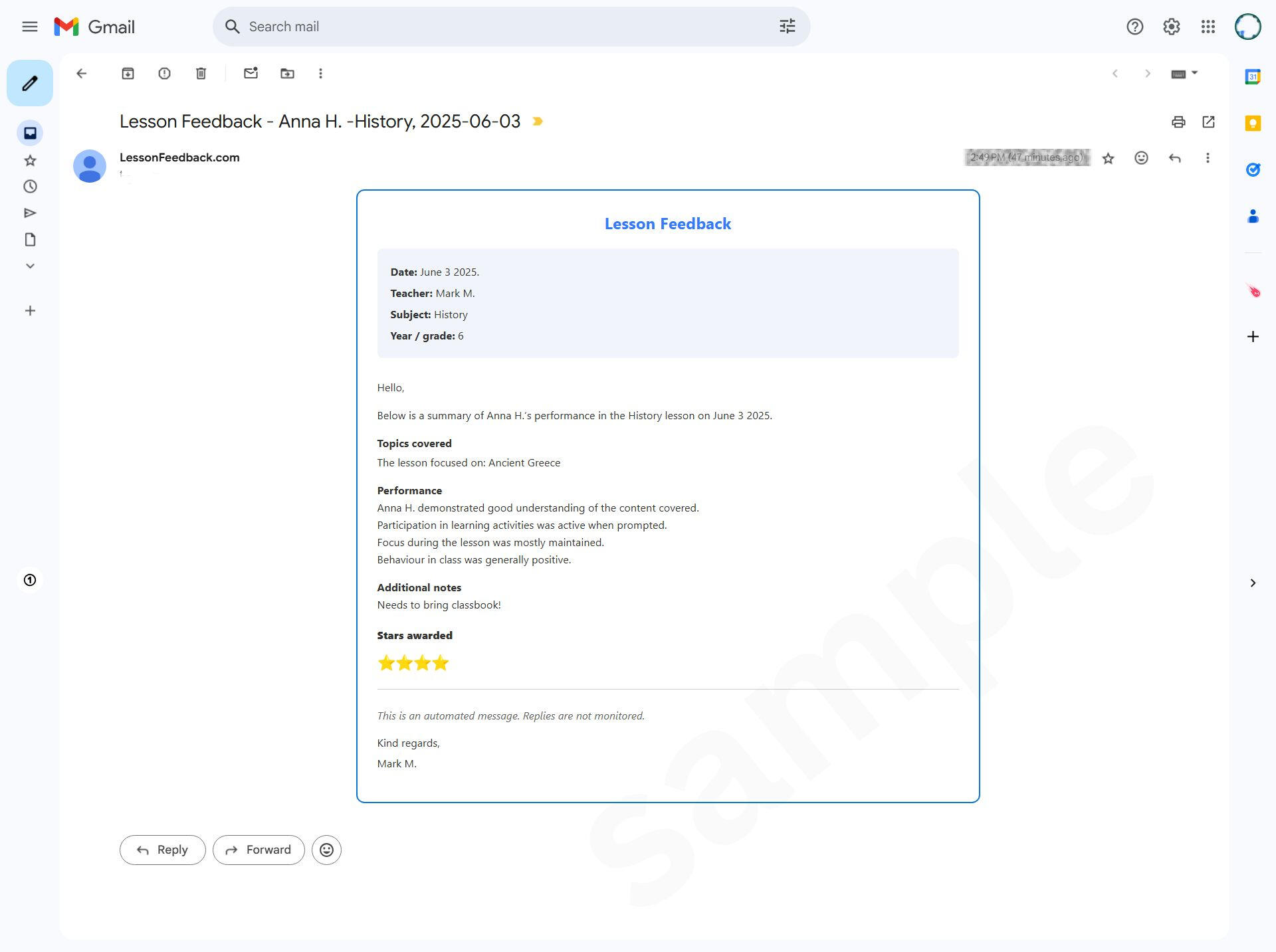Image resolution: width=1276 pixels, height=952 pixels.
Task: Click the automated message disclaimer text
Action: point(511,715)
